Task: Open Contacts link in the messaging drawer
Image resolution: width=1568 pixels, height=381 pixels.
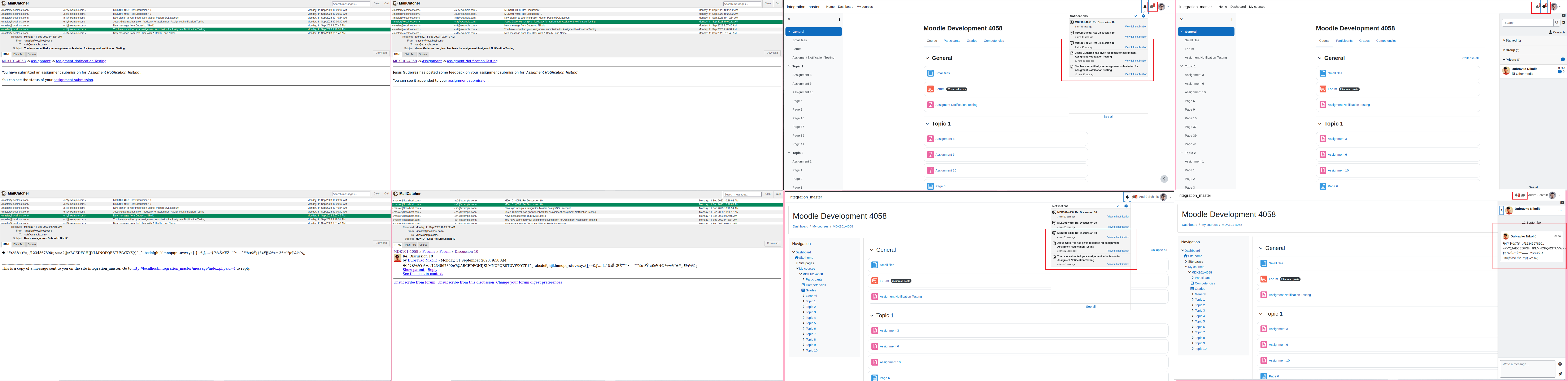Action: (1557, 32)
